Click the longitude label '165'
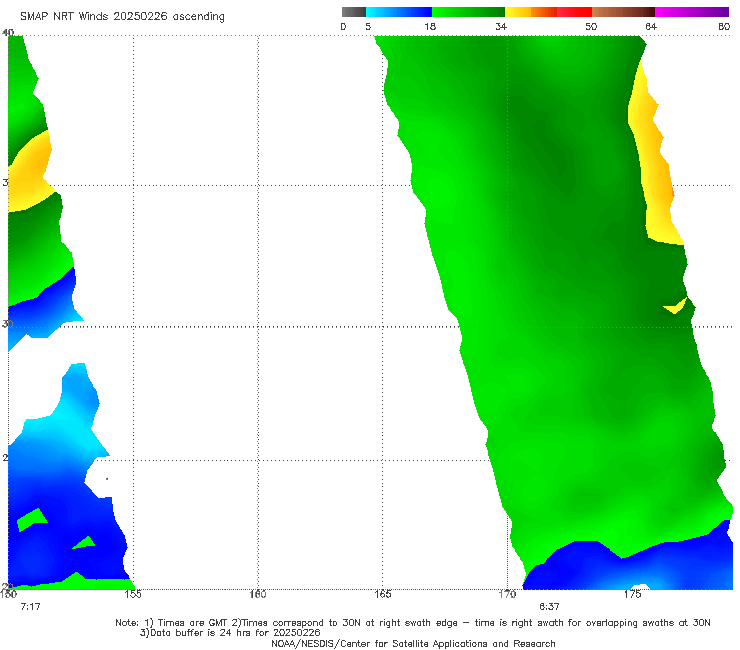 [383, 594]
